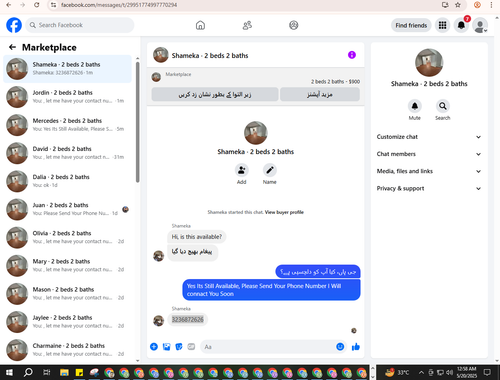Open the Windows Start menu

[9, 372]
